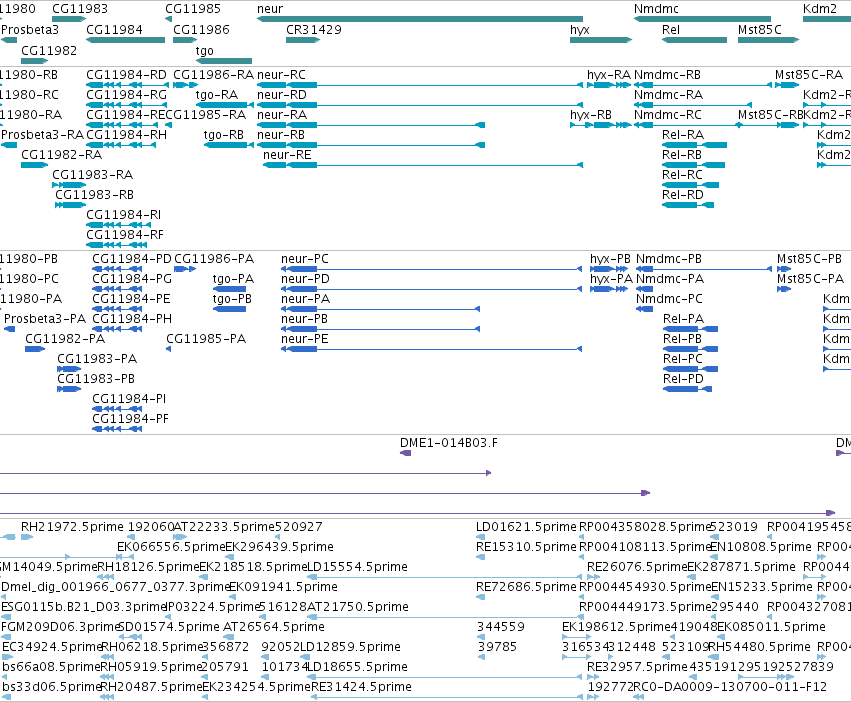Click the hyx gene label
The height and width of the screenshot is (702, 851).
pyautogui.click(x=580, y=29)
